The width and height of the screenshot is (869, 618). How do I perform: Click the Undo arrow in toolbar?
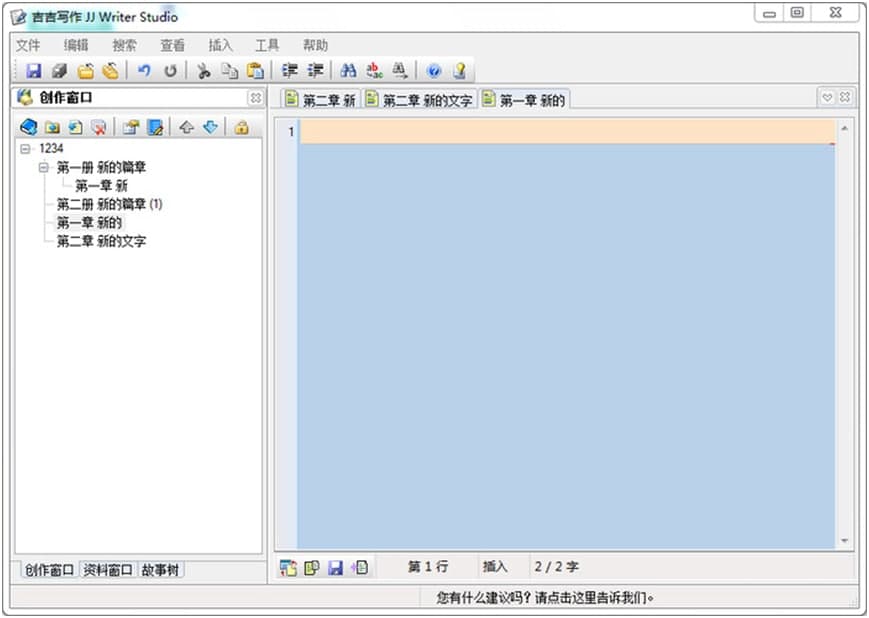tap(144, 71)
